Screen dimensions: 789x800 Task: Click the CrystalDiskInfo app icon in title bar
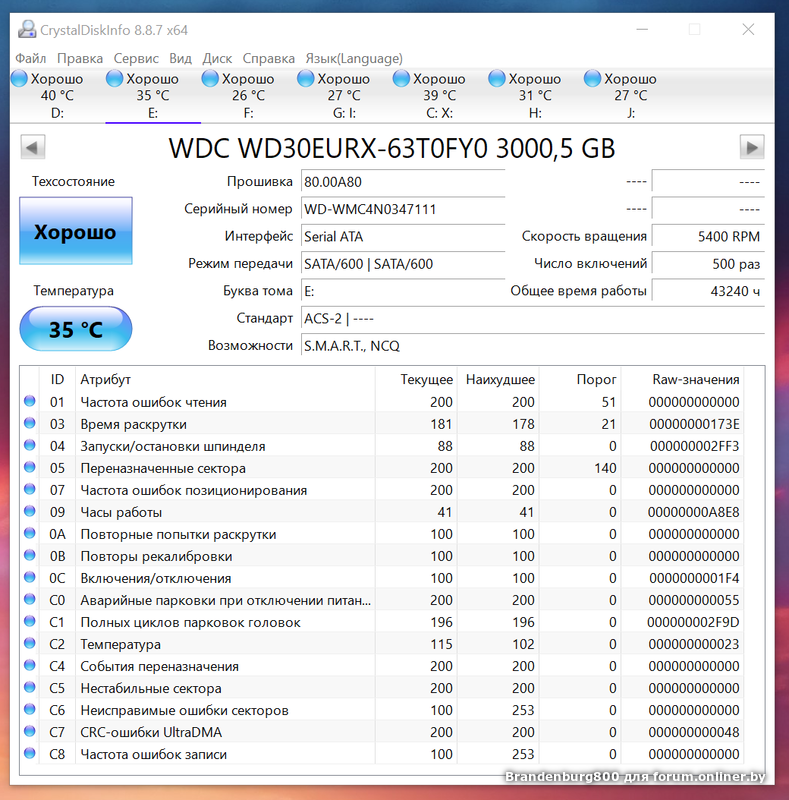[x=27, y=30]
